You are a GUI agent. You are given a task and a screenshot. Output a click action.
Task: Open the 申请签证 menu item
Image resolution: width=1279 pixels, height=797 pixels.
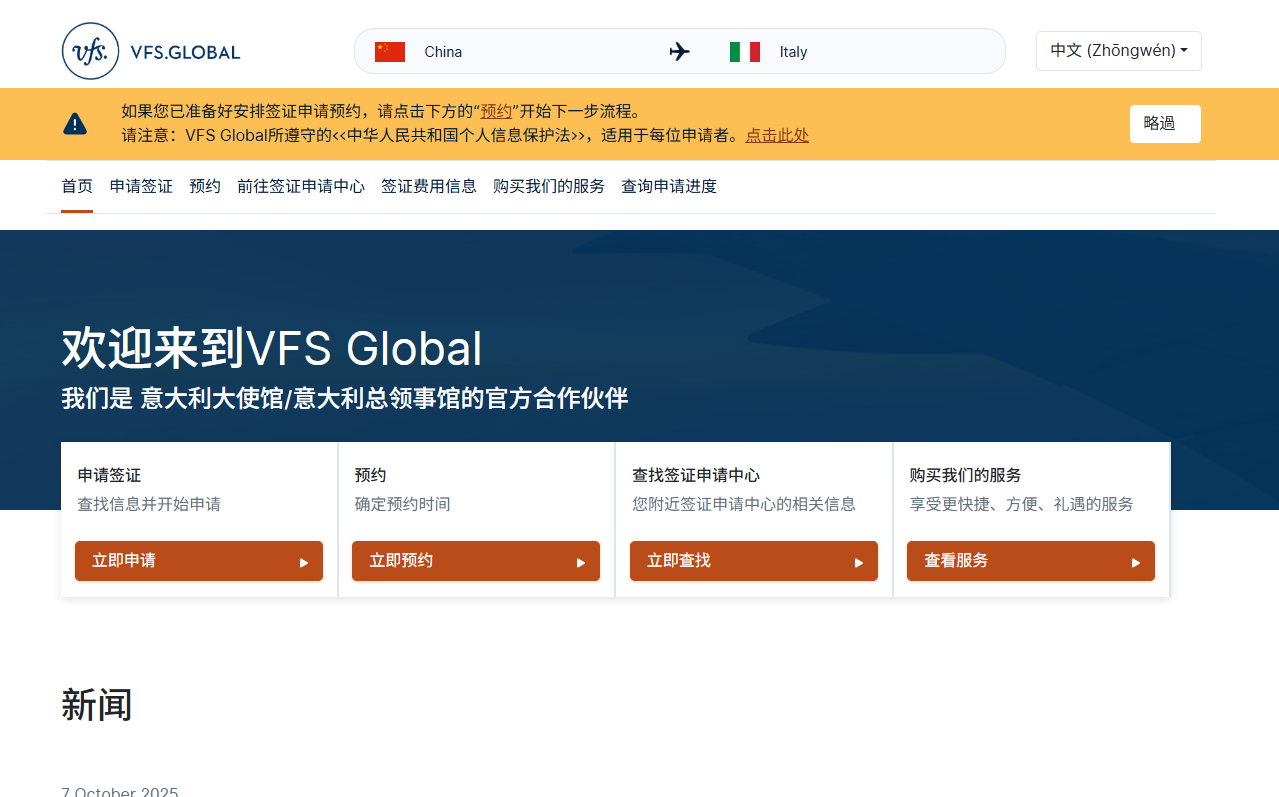[x=141, y=186]
